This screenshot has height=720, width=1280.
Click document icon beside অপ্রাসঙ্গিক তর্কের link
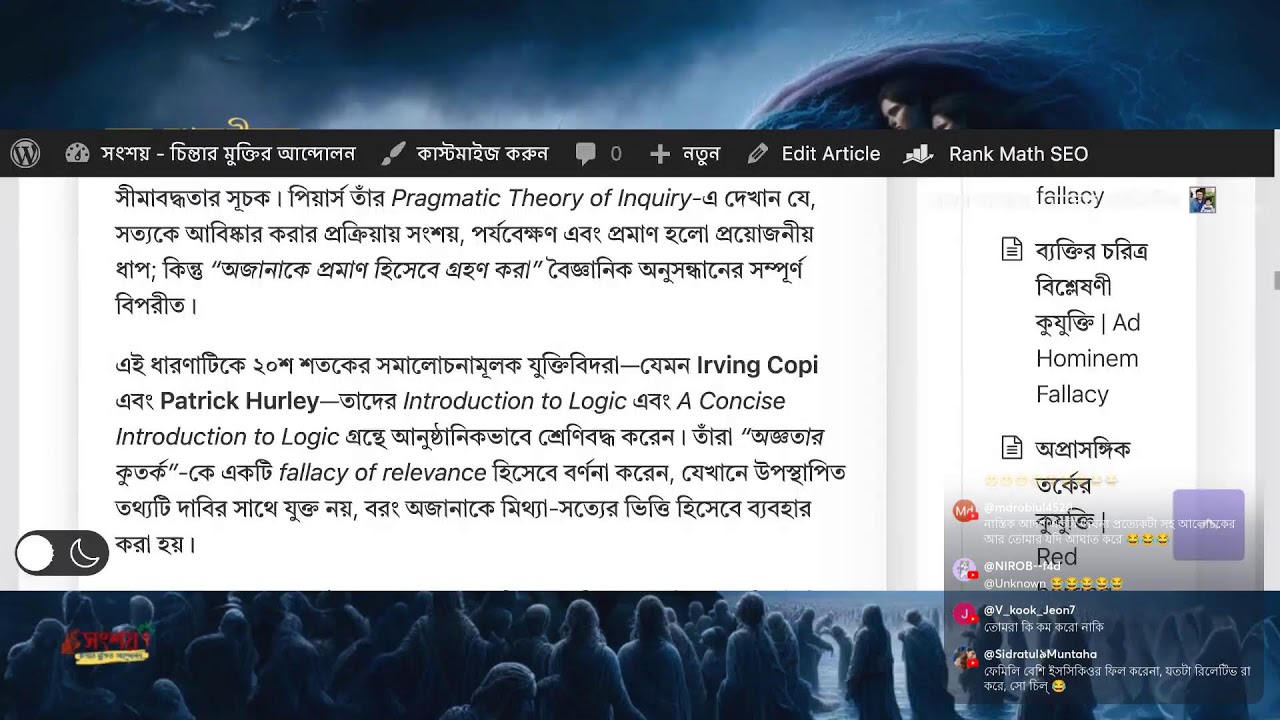coord(1012,447)
